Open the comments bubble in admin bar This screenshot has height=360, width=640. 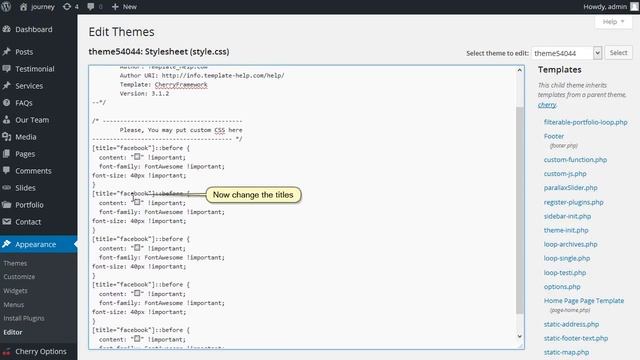91,7
